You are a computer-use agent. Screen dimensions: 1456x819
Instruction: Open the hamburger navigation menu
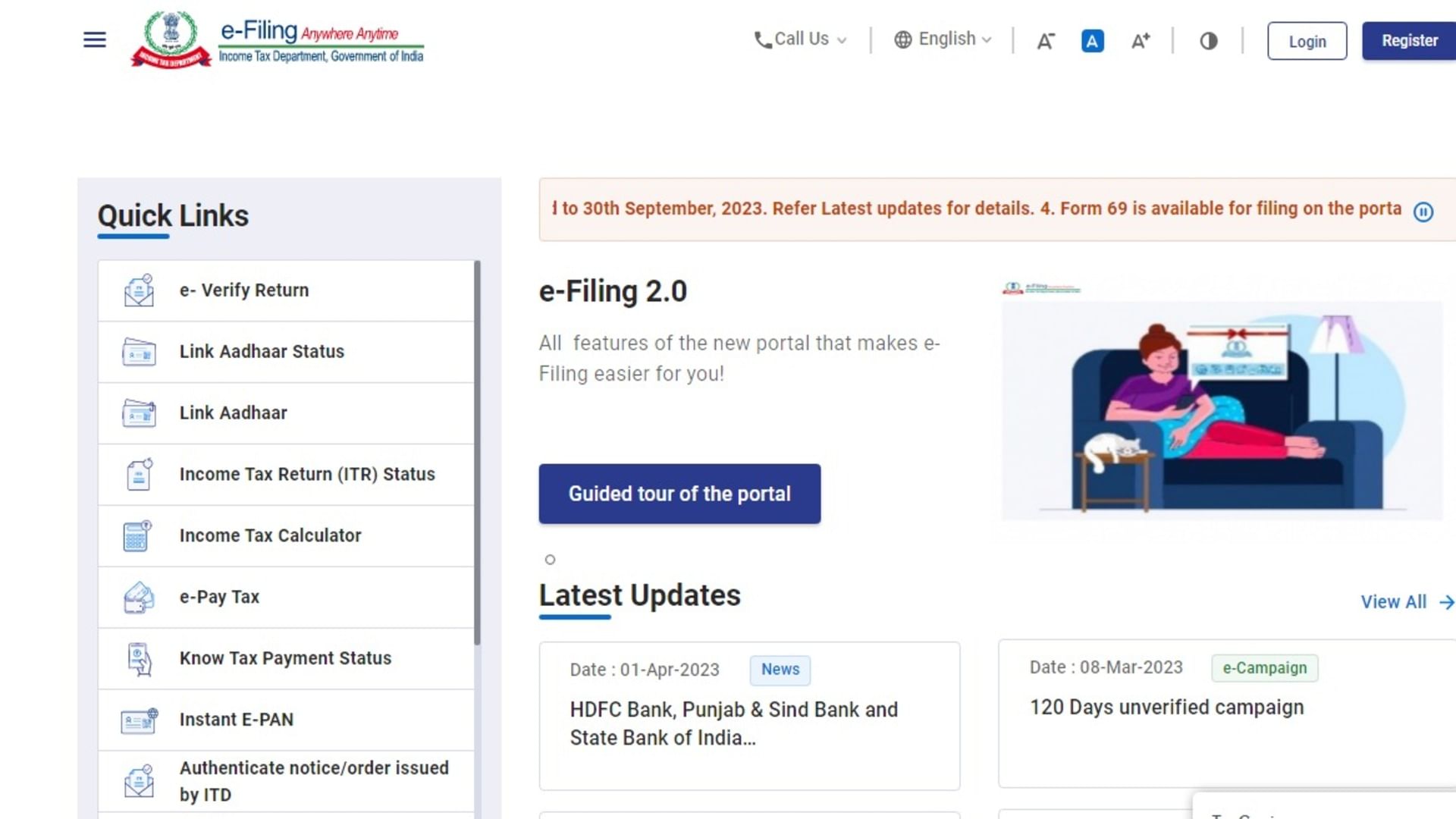click(x=94, y=40)
